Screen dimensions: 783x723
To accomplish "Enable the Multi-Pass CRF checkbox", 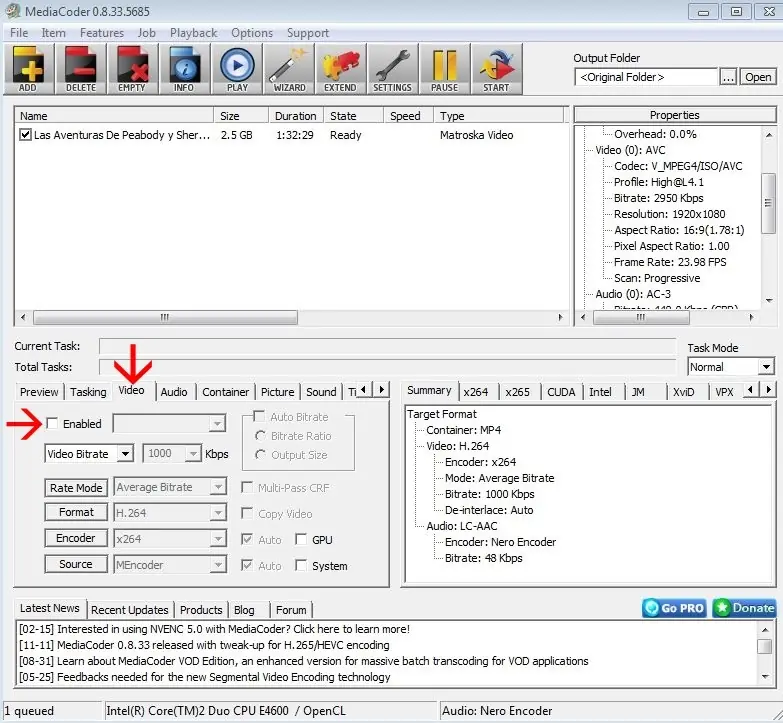I will click(247, 487).
